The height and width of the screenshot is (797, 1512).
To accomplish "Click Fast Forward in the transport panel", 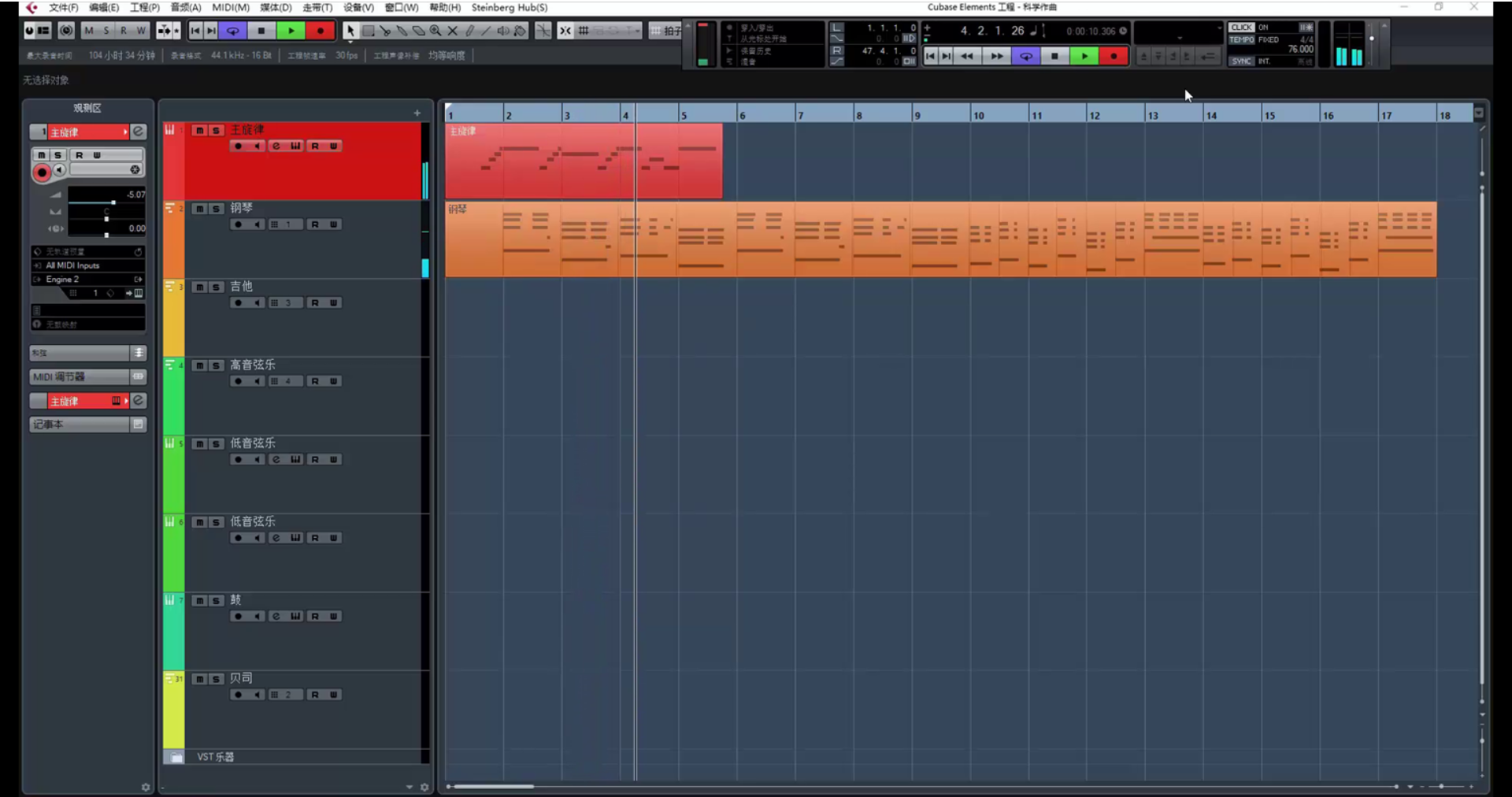I will coord(996,56).
